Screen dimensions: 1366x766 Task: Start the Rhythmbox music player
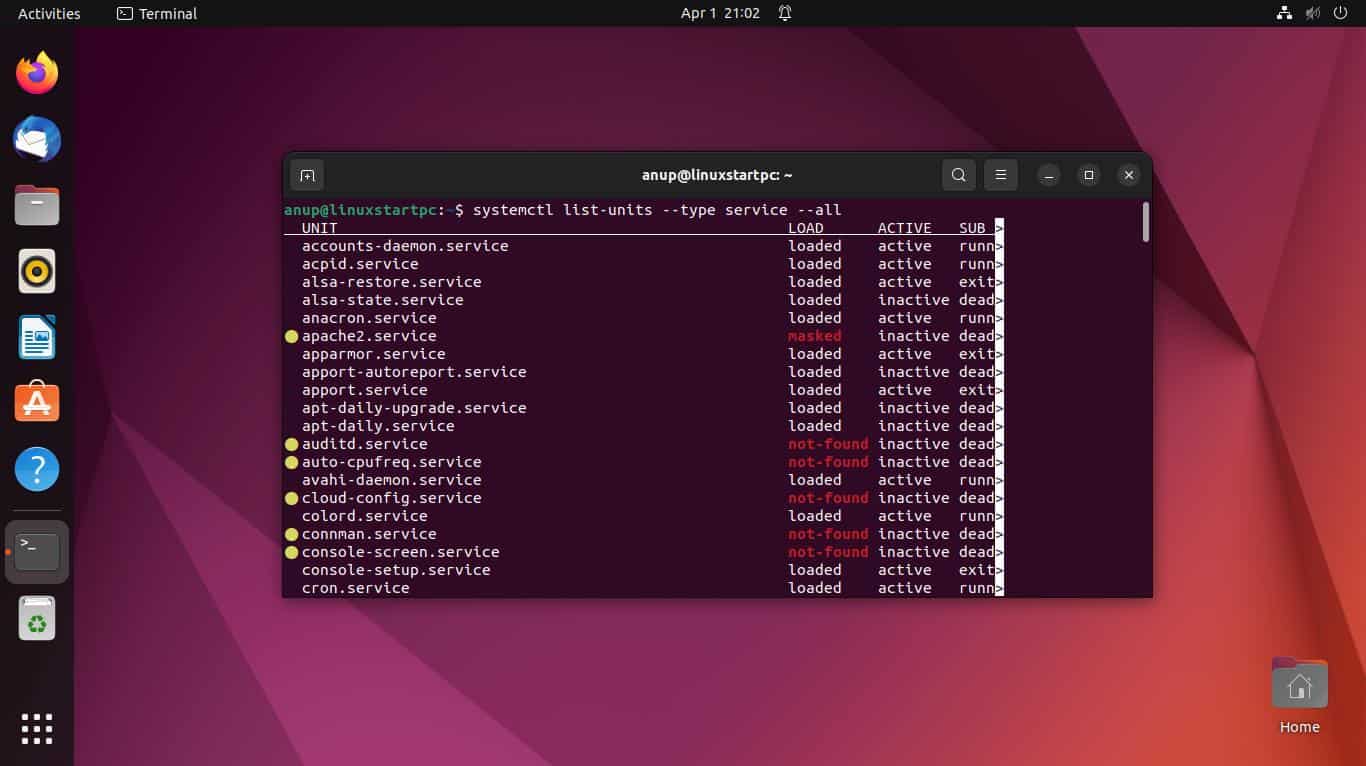(x=37, y=271)
